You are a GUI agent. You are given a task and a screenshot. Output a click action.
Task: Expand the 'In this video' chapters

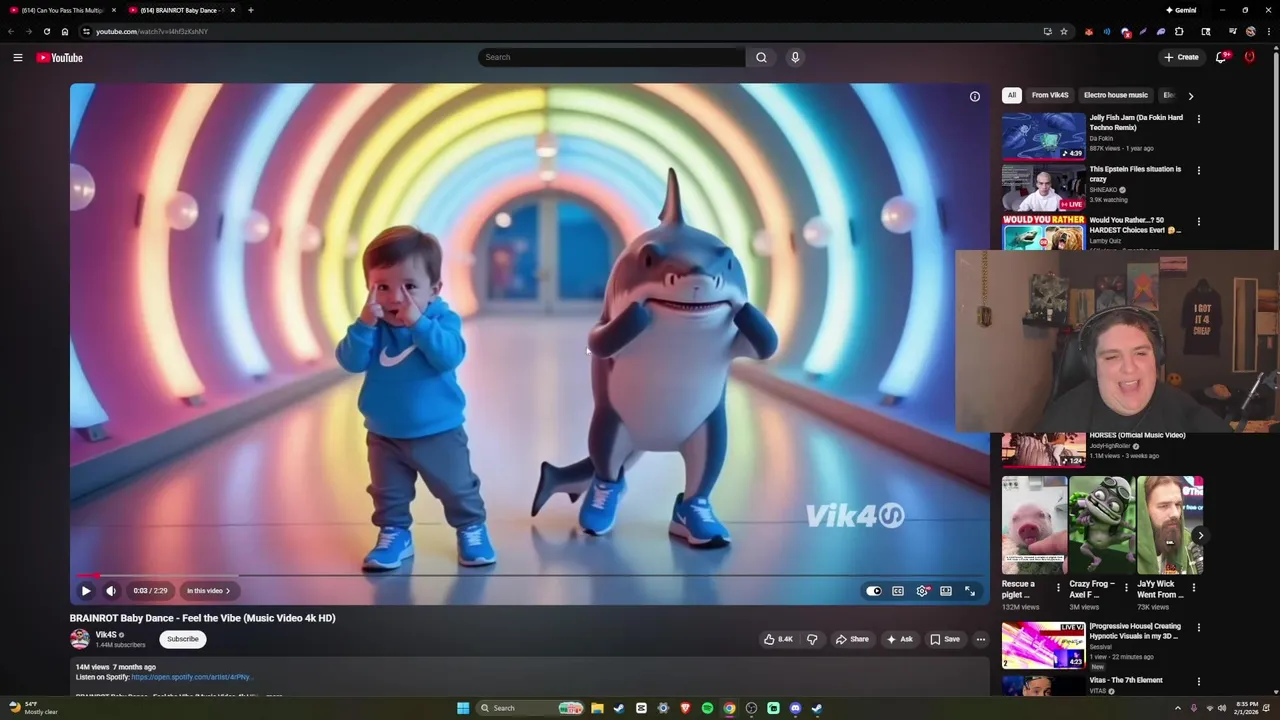[208, 591]
